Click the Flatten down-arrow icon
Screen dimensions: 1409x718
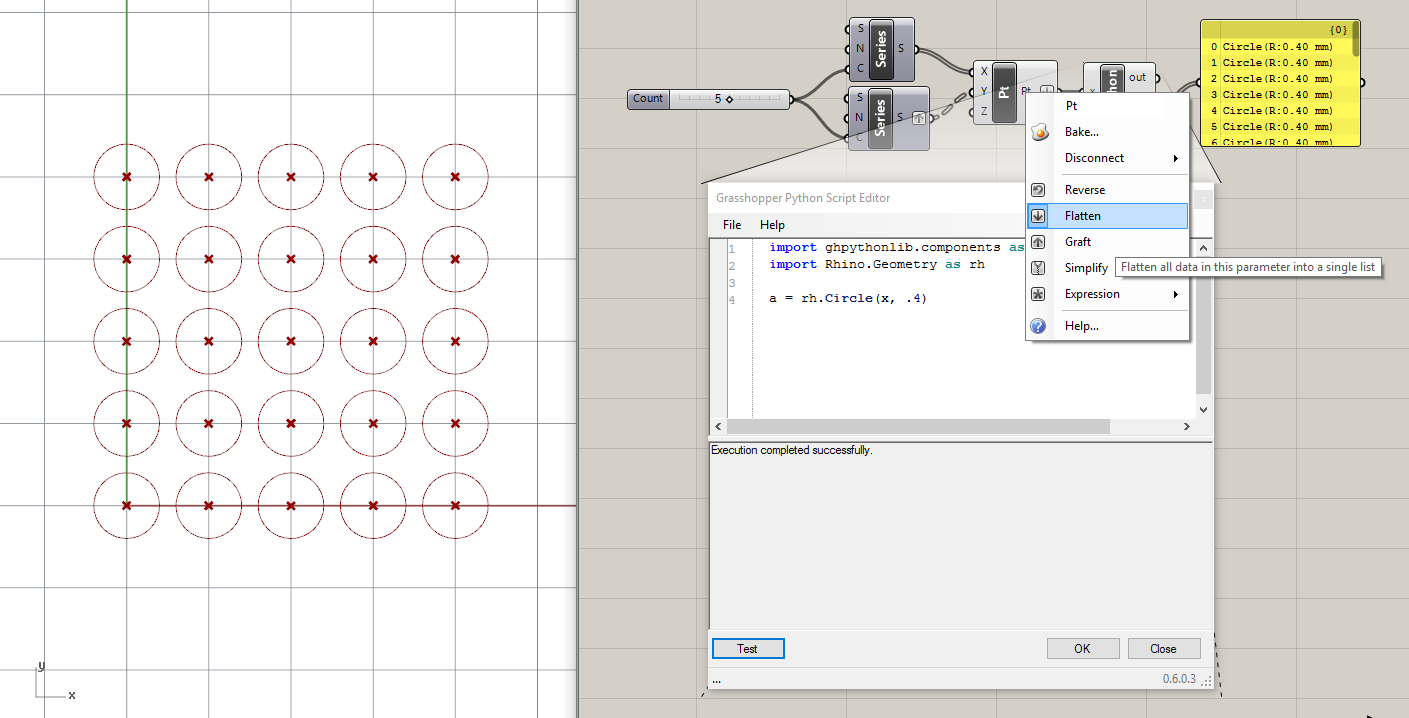click(1038, 215)
